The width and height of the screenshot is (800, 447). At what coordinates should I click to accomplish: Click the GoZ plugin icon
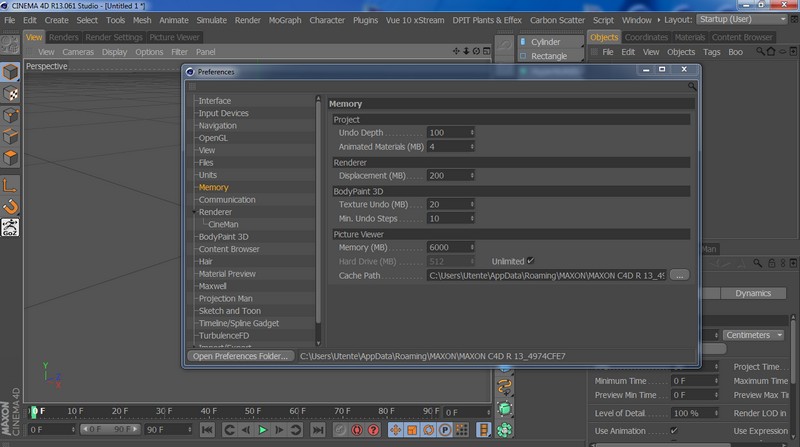coord(10,228)
